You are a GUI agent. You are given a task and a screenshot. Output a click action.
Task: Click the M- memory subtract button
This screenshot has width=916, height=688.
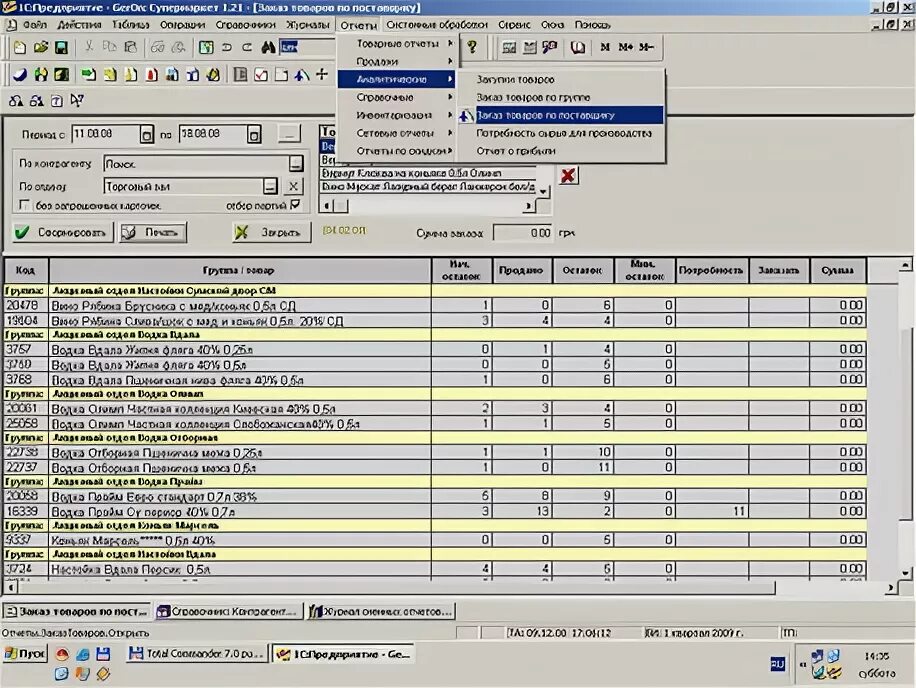[646, 47]
